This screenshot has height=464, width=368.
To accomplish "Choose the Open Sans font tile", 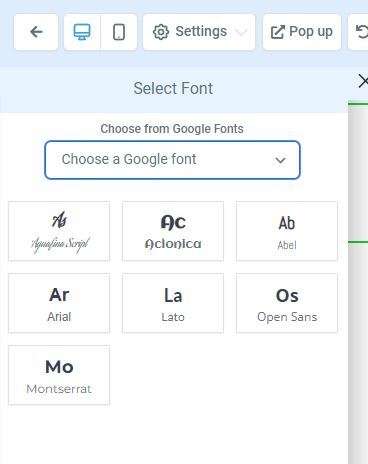I will (x=287, y=303).
